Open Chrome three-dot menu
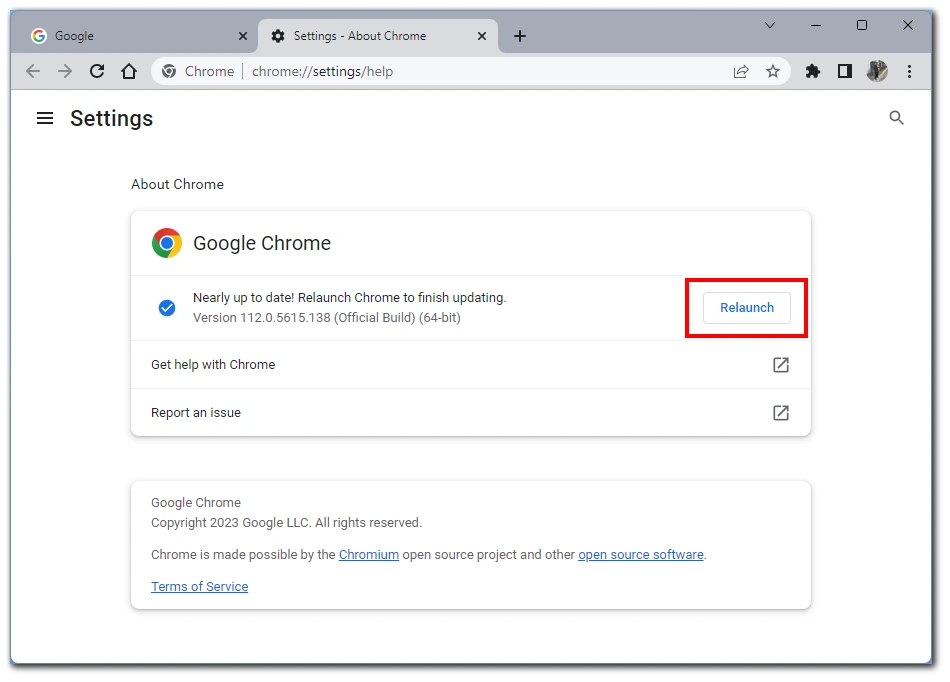Viewport: 950px width, 682px height. (x=909, y=71)
